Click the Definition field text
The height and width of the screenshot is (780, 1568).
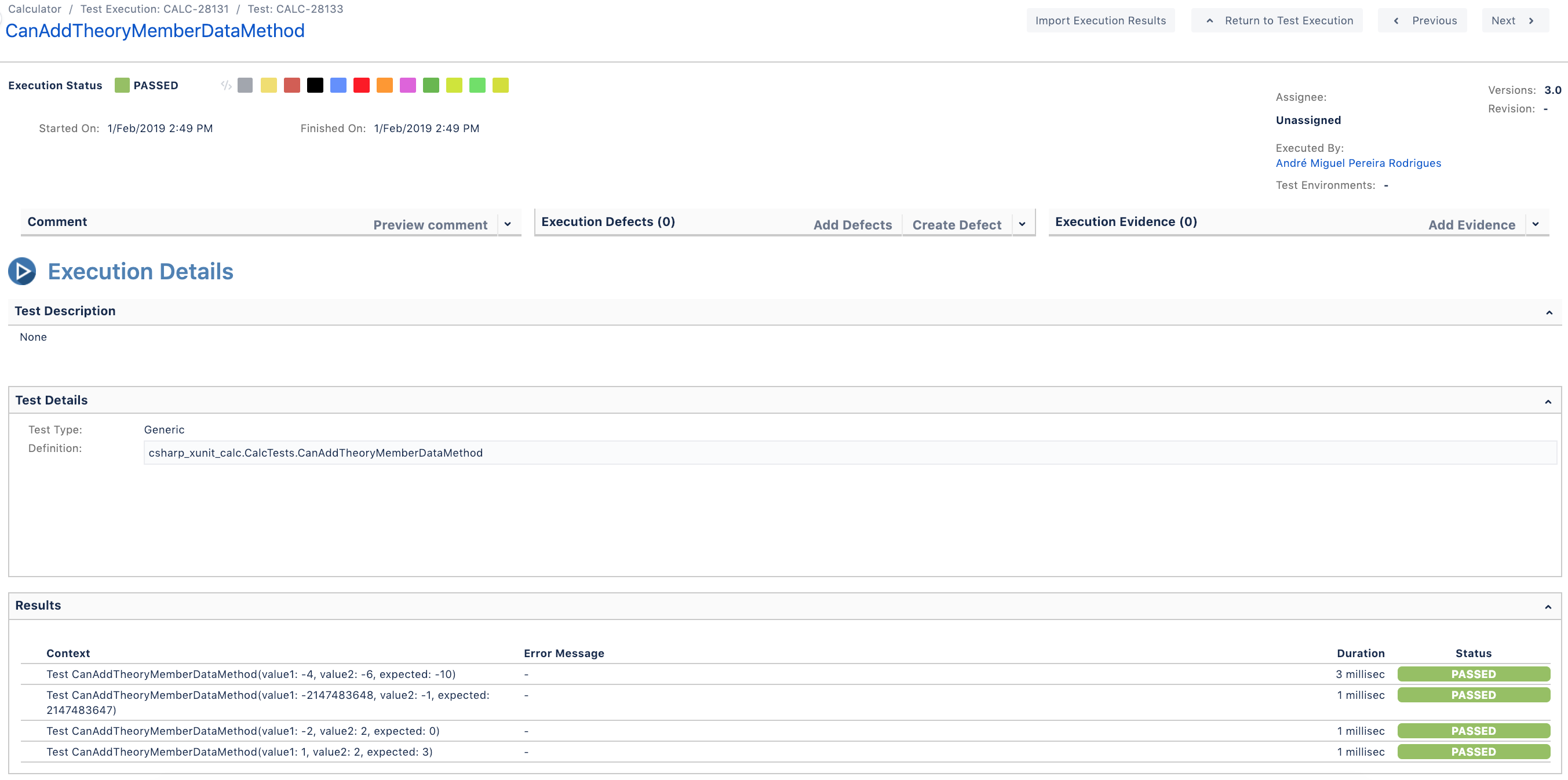pos(849,453)
